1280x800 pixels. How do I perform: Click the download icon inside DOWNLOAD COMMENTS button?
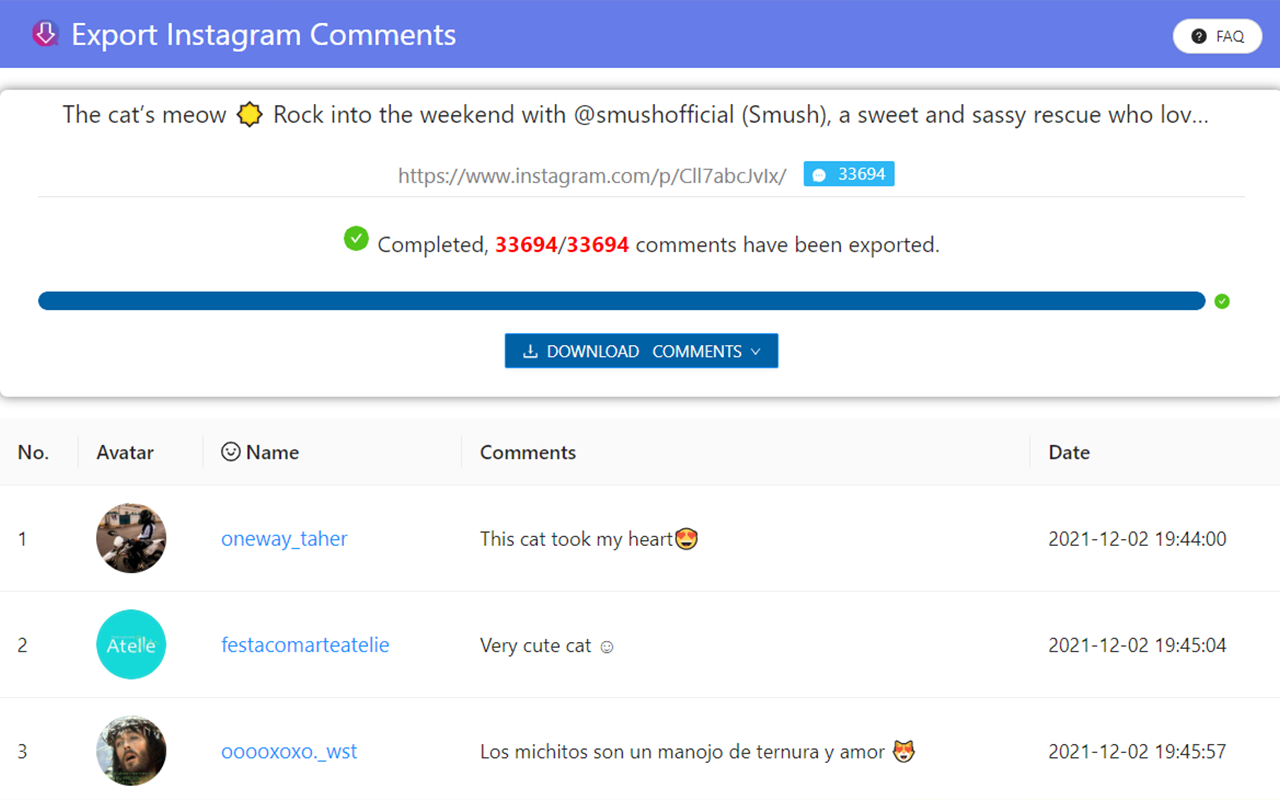(x=529, y=351)
